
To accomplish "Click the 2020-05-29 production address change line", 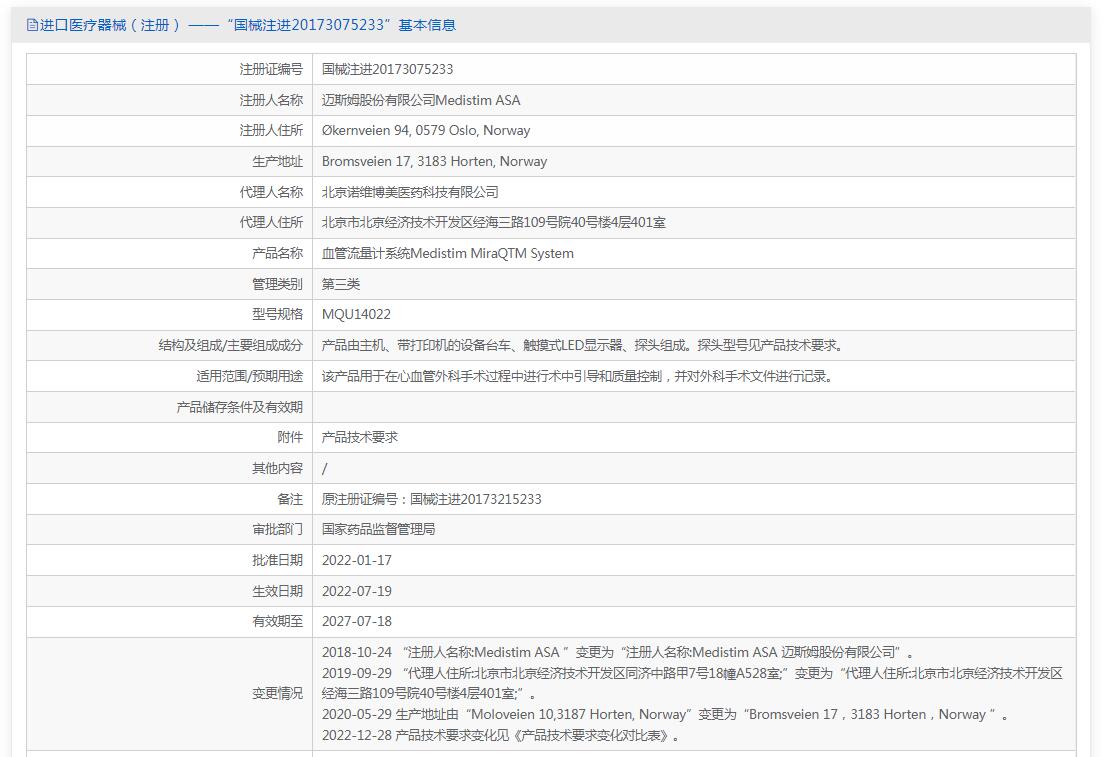I will [665, 715].
